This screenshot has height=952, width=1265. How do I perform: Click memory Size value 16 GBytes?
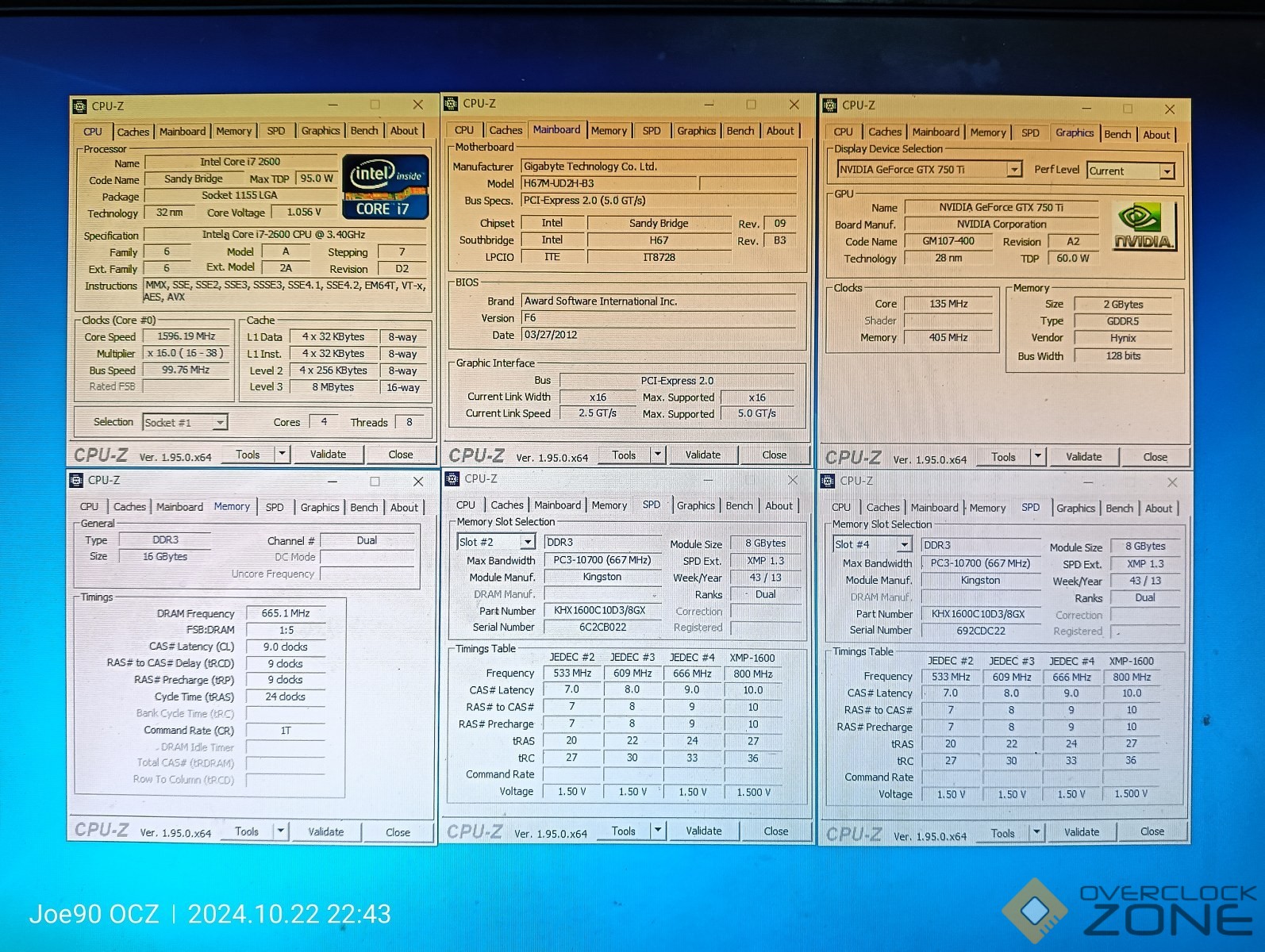click(165, 557)
